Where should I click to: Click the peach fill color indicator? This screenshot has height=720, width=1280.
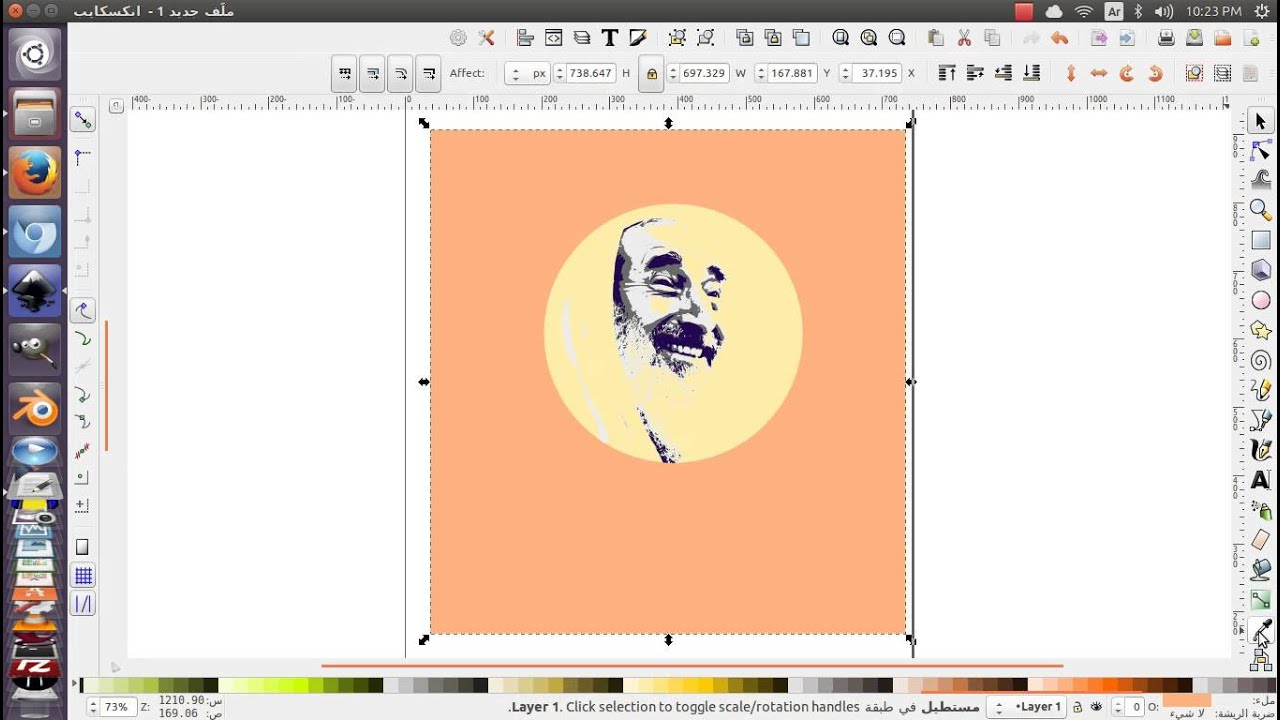click(1186, 701)
